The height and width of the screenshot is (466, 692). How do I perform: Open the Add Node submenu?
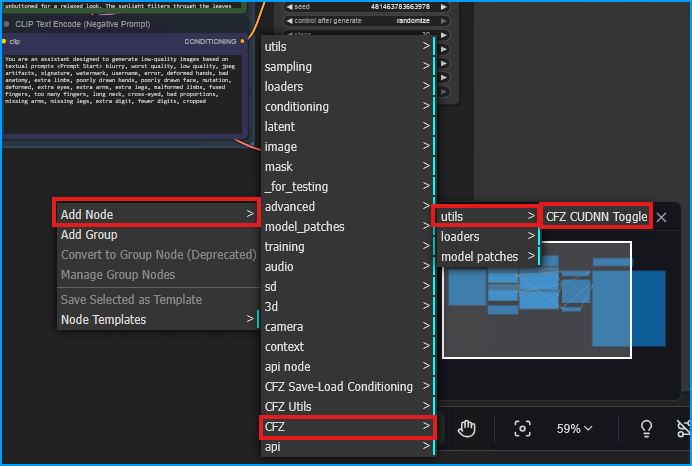click(157, 214)
